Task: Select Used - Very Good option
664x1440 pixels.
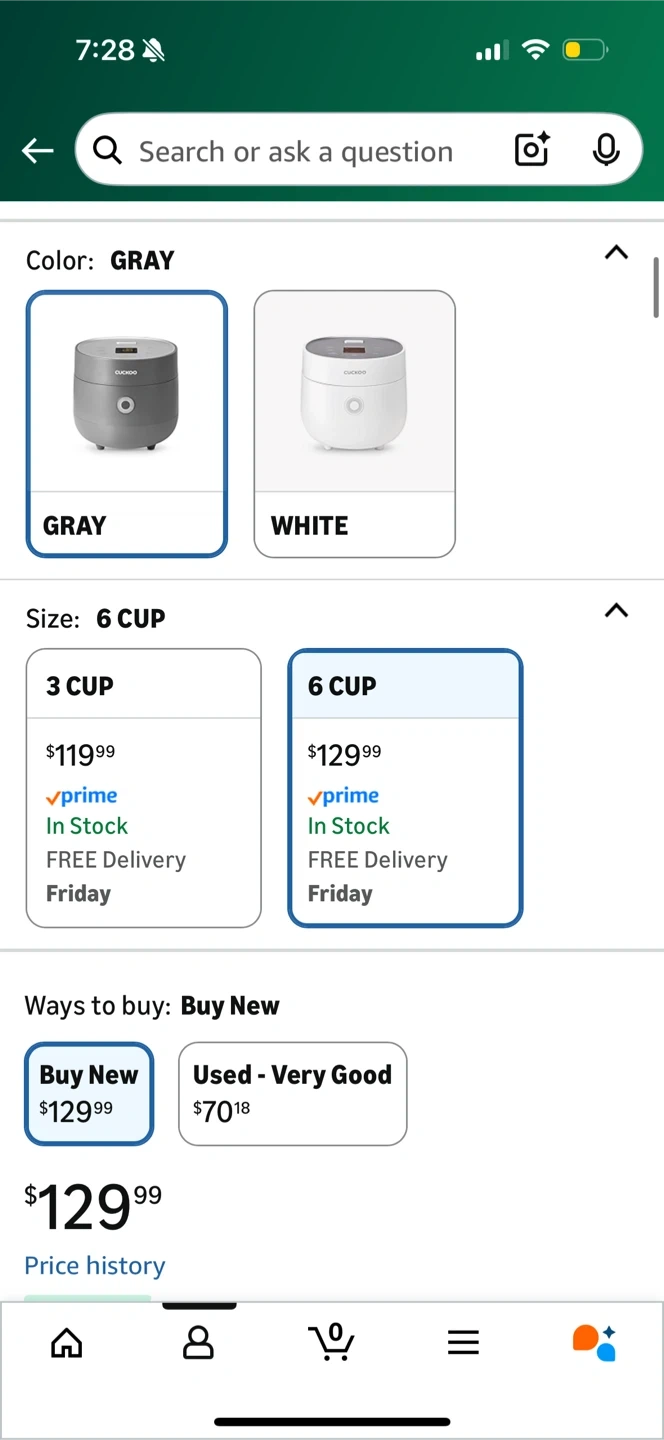Action: [x=292, y=1093]
